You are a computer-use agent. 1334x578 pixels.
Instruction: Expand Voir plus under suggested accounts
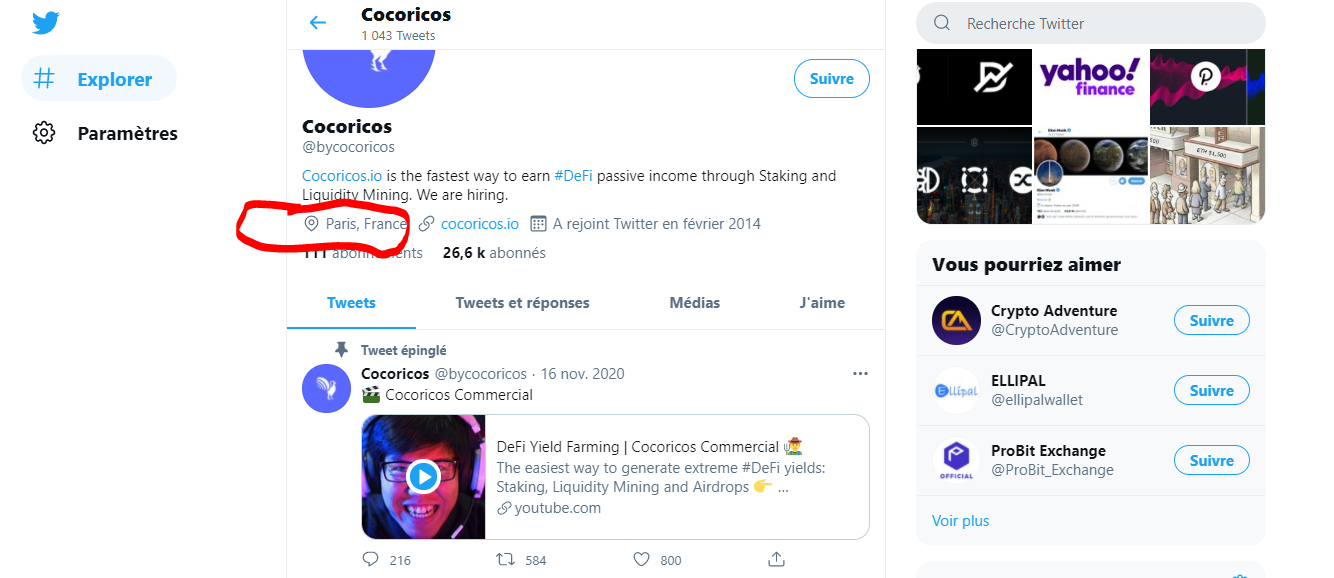coord(960,520)
